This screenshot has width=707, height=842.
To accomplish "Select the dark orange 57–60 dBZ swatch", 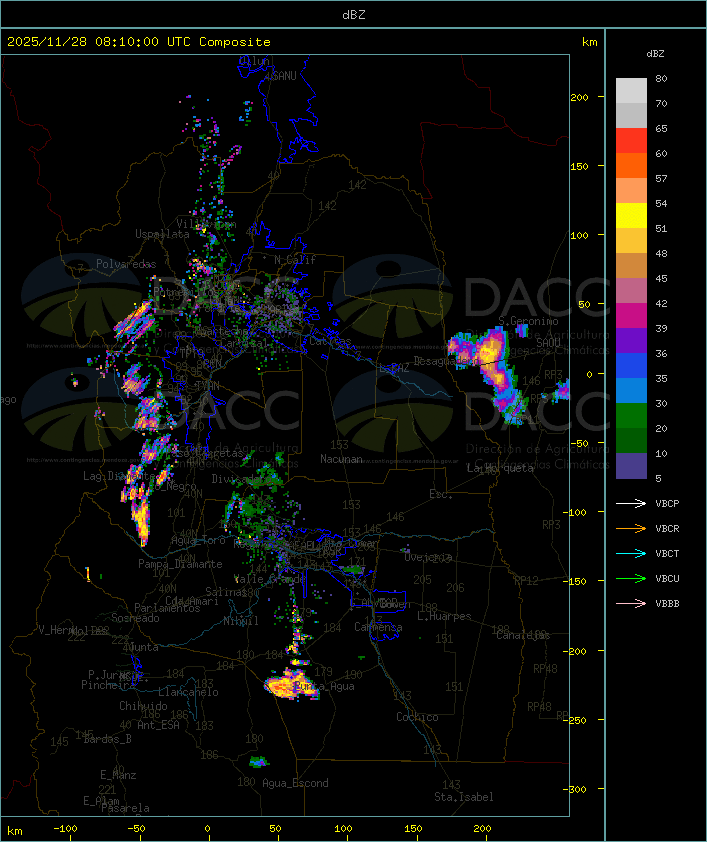I will point(631,165).
